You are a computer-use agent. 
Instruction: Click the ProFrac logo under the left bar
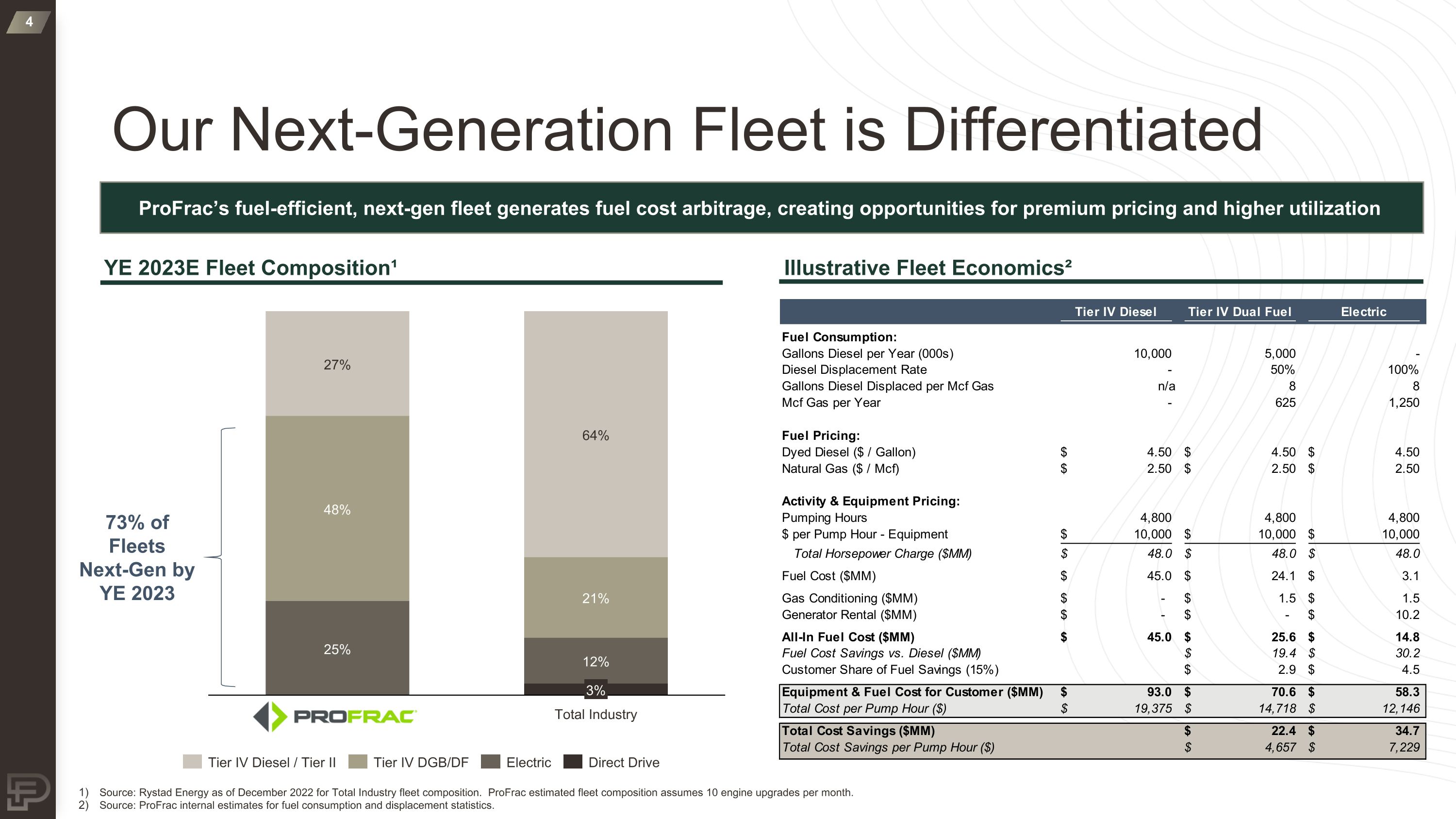[x=336, y=717]
